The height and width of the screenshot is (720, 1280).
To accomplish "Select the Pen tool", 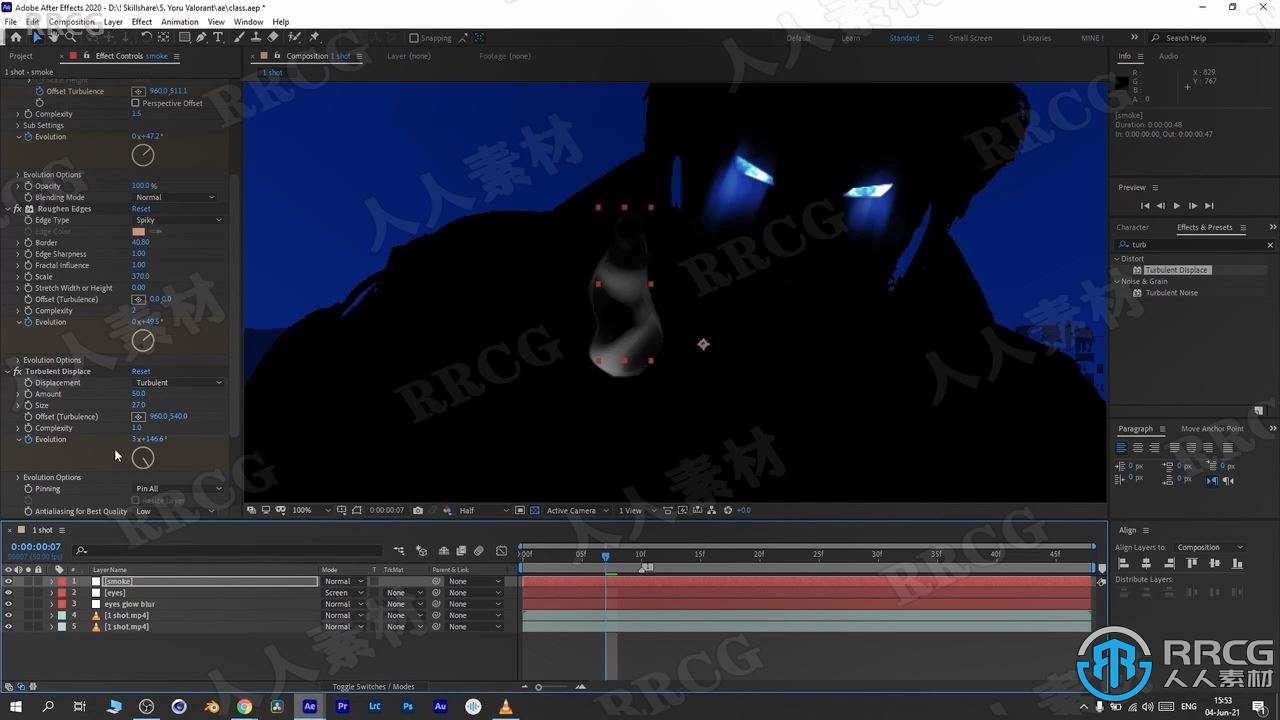I will pos(201,37).
